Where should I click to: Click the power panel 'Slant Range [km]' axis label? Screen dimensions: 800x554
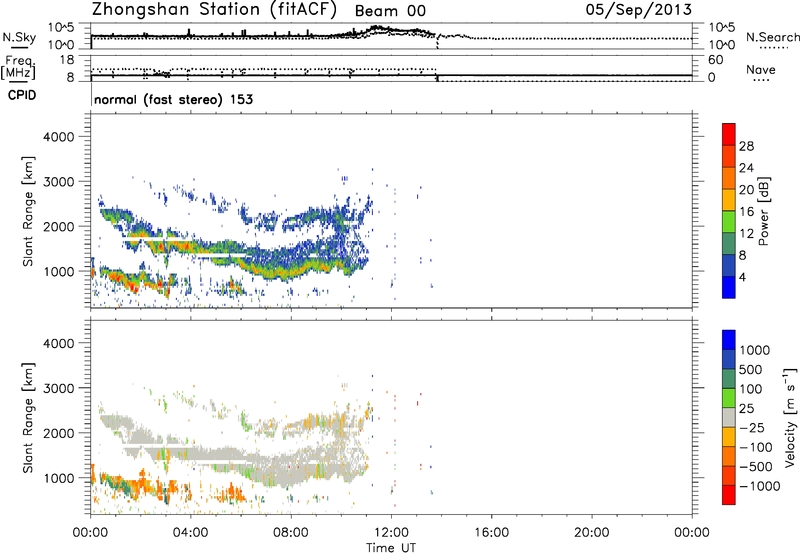click(x=28, y=211)
